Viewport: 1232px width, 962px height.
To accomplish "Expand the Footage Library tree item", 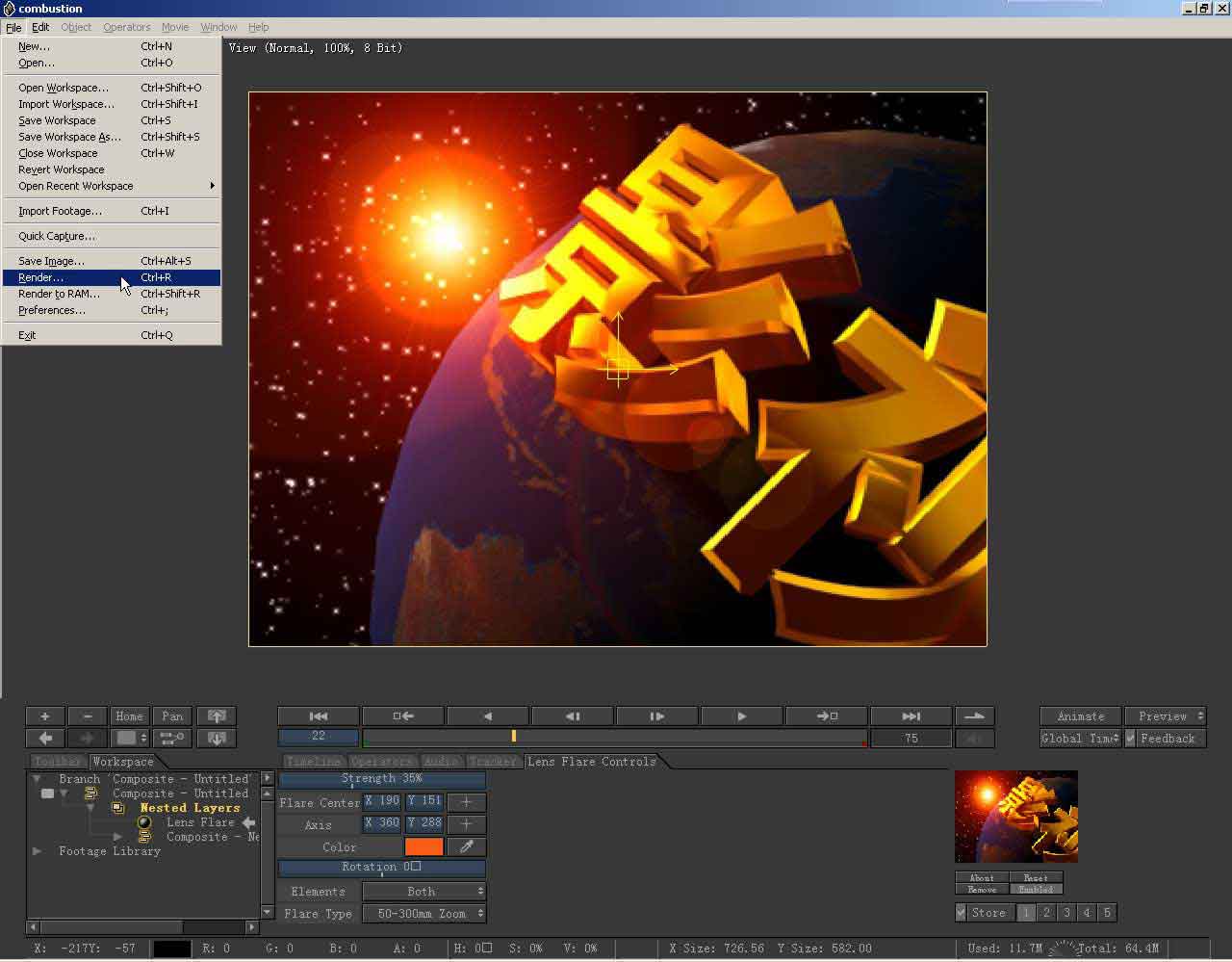I will point(38,851).
